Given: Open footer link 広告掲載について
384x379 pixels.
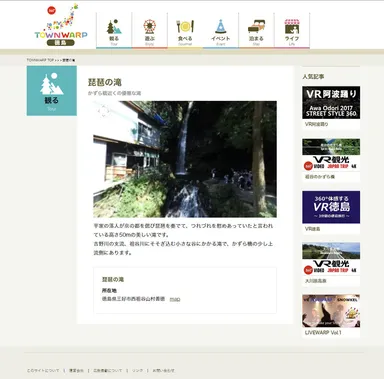Looking at the screenshot, I should click(107, 370).
